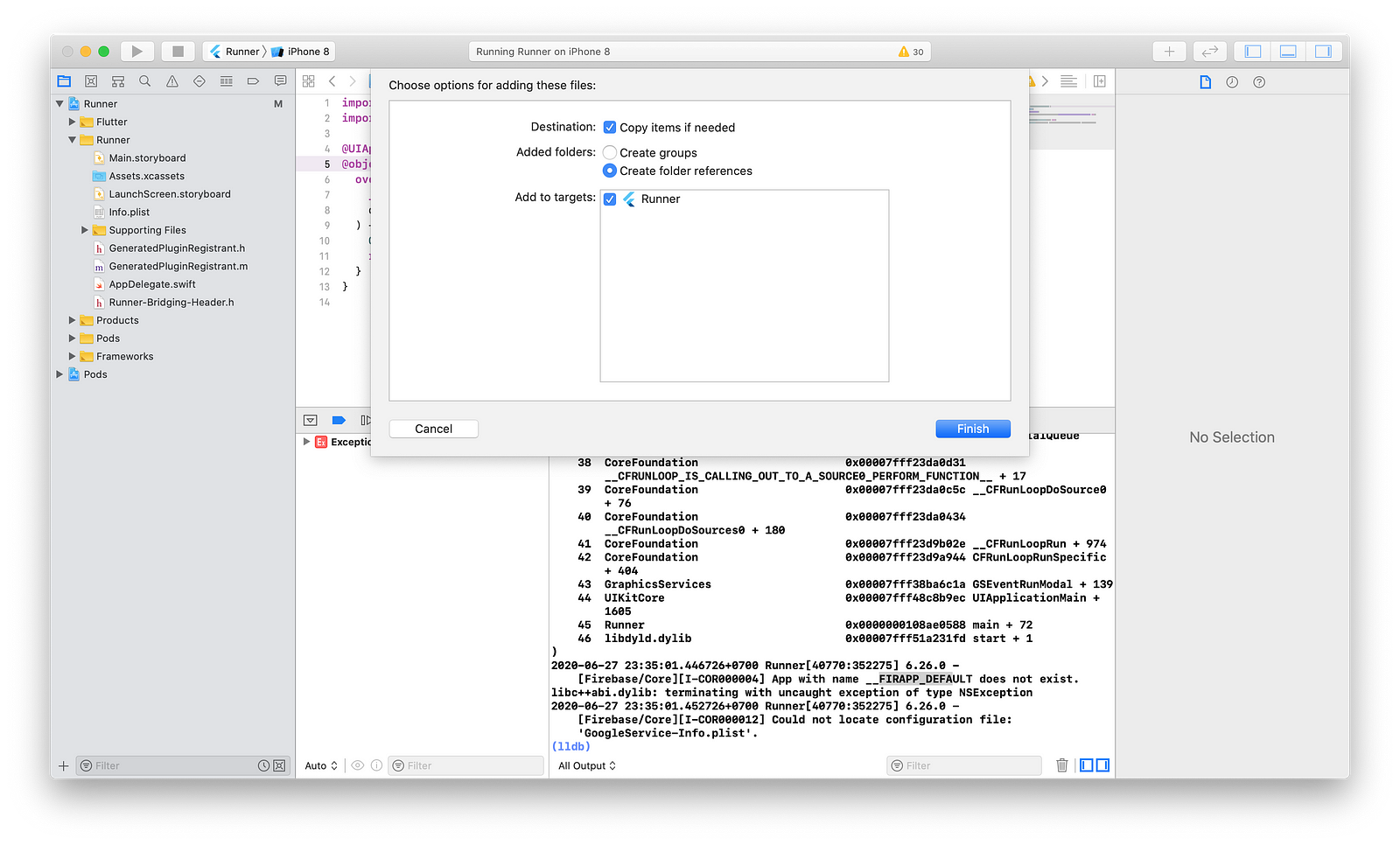The image size is (1400, 845).
Task: Expand the Frameworks folder
Action: click(x=73, y=357)
